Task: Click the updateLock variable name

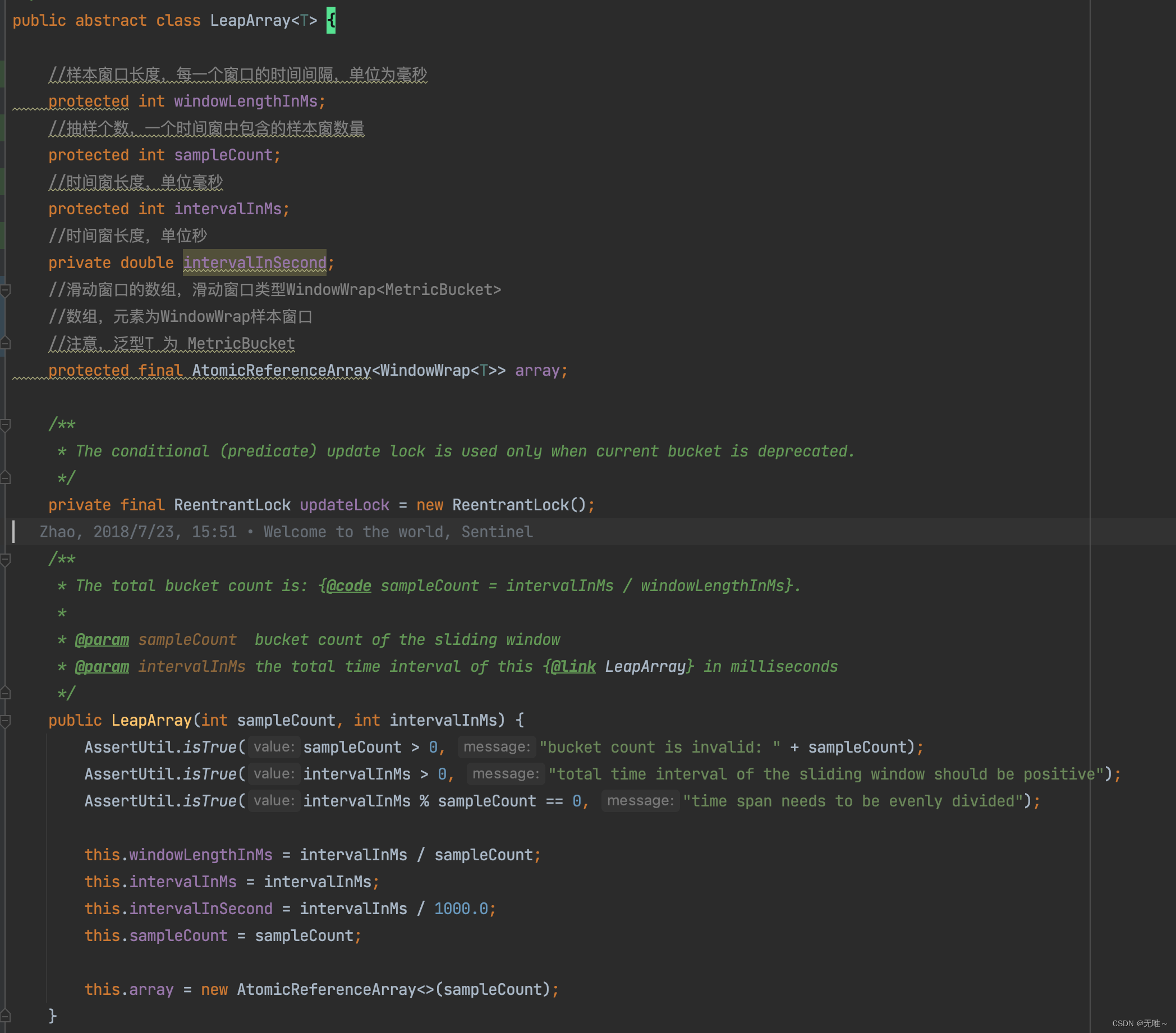Action: click(x=344, y=505)
